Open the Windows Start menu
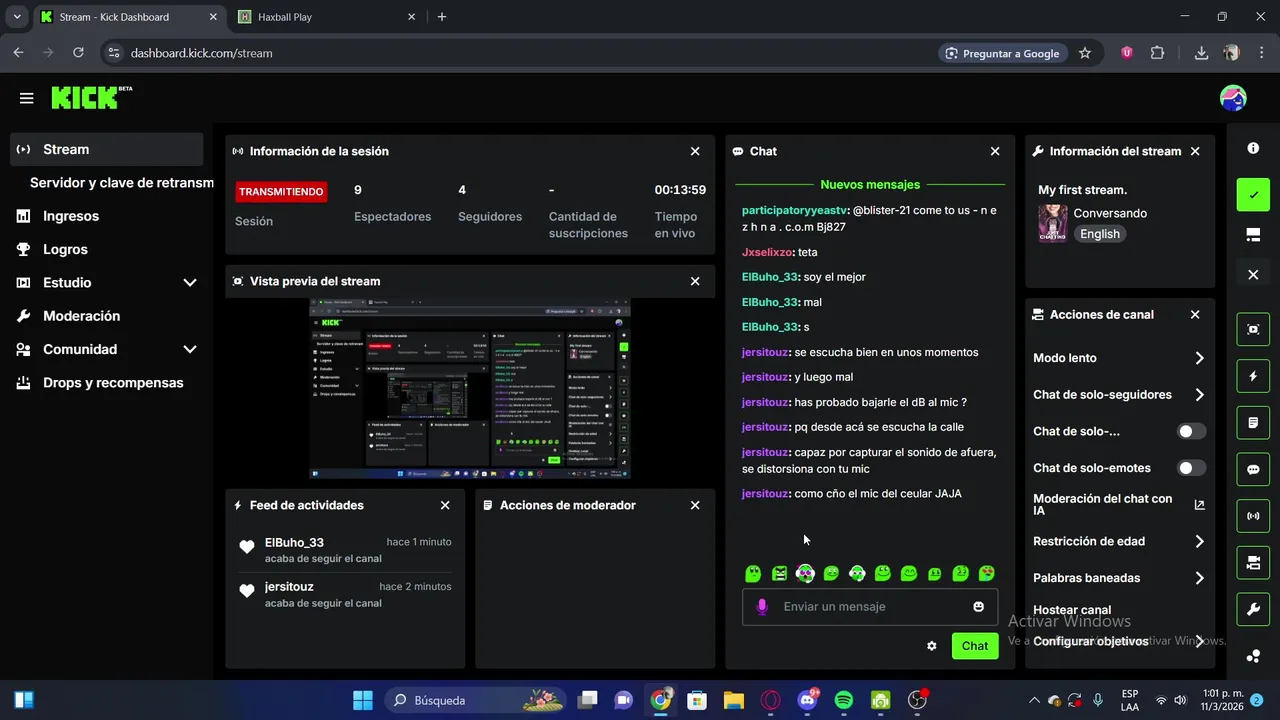 [x=363, y=700]
